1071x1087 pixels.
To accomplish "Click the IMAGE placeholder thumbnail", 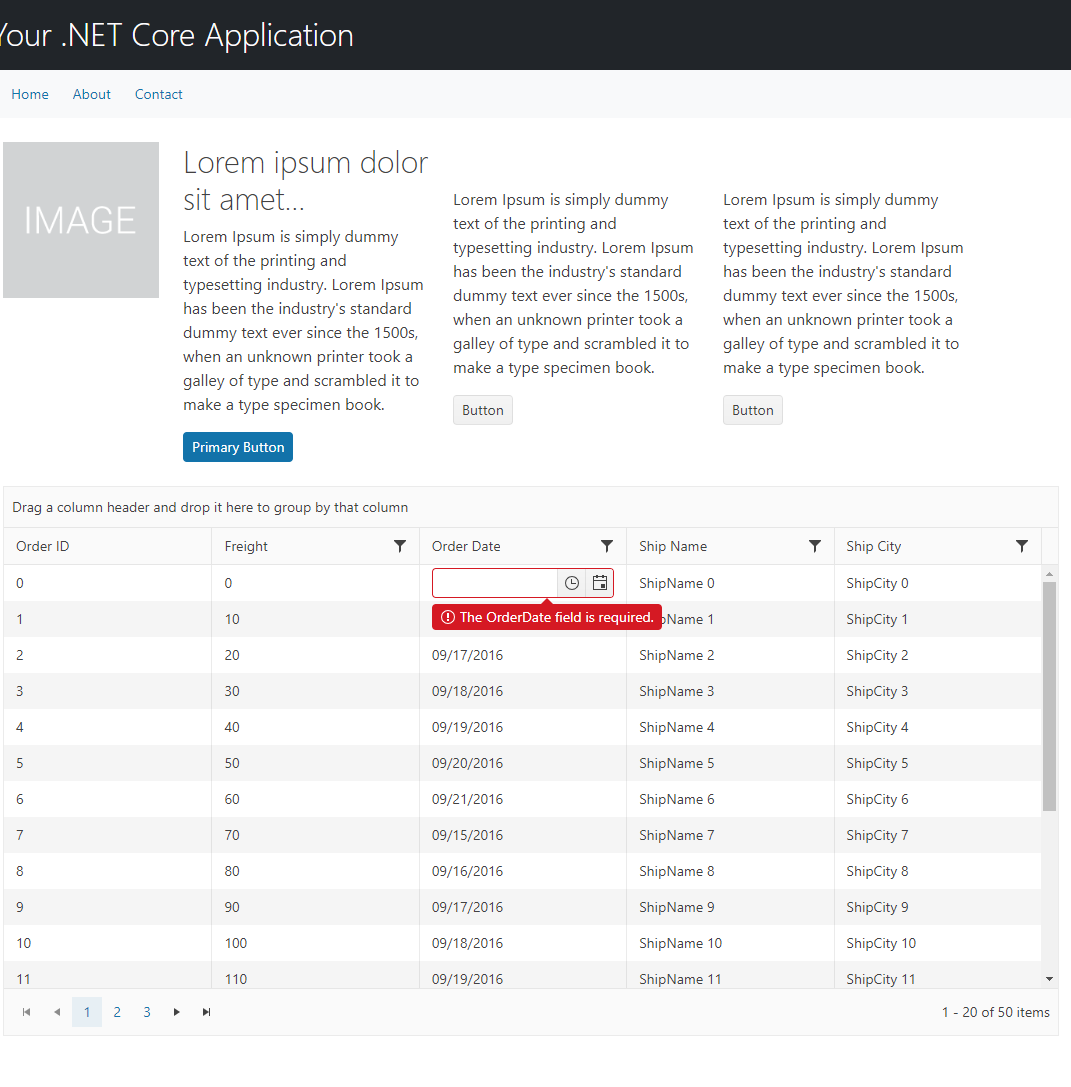I will pos(81,220).
